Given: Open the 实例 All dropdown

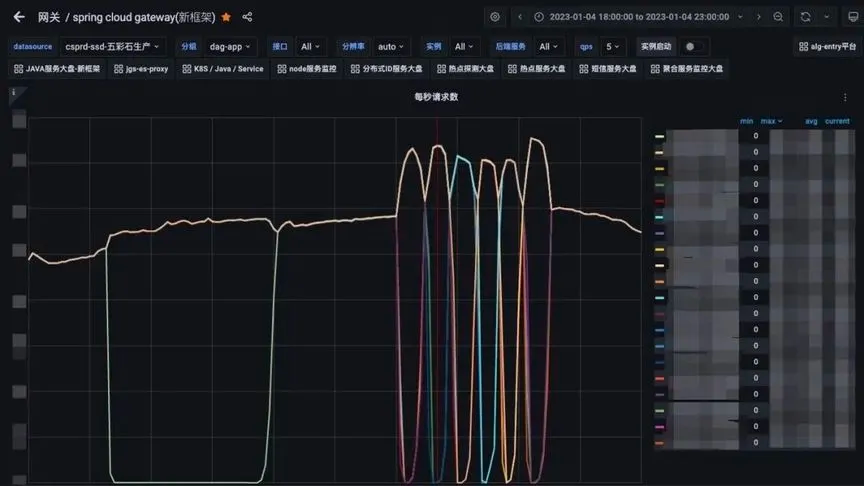Looking at the screenshot, I should [464, 47].
